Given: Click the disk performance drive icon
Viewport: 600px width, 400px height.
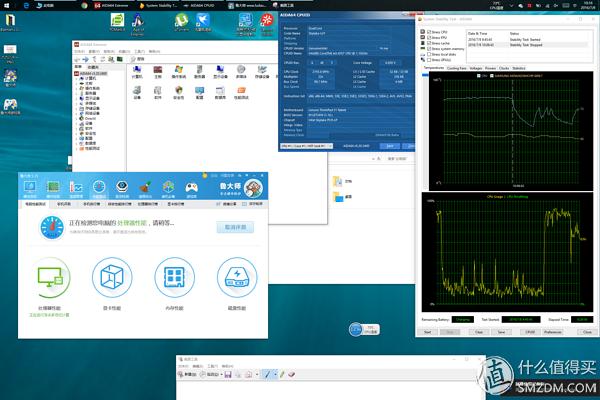Looking at the screenshot, I should 237,278.
